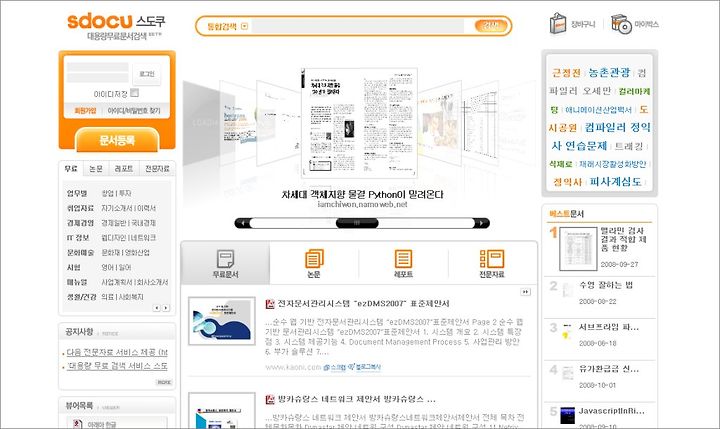Open the ezDMS2007 document thumbnail
This screenshot has width=720, height=429.
click(222, 321)
